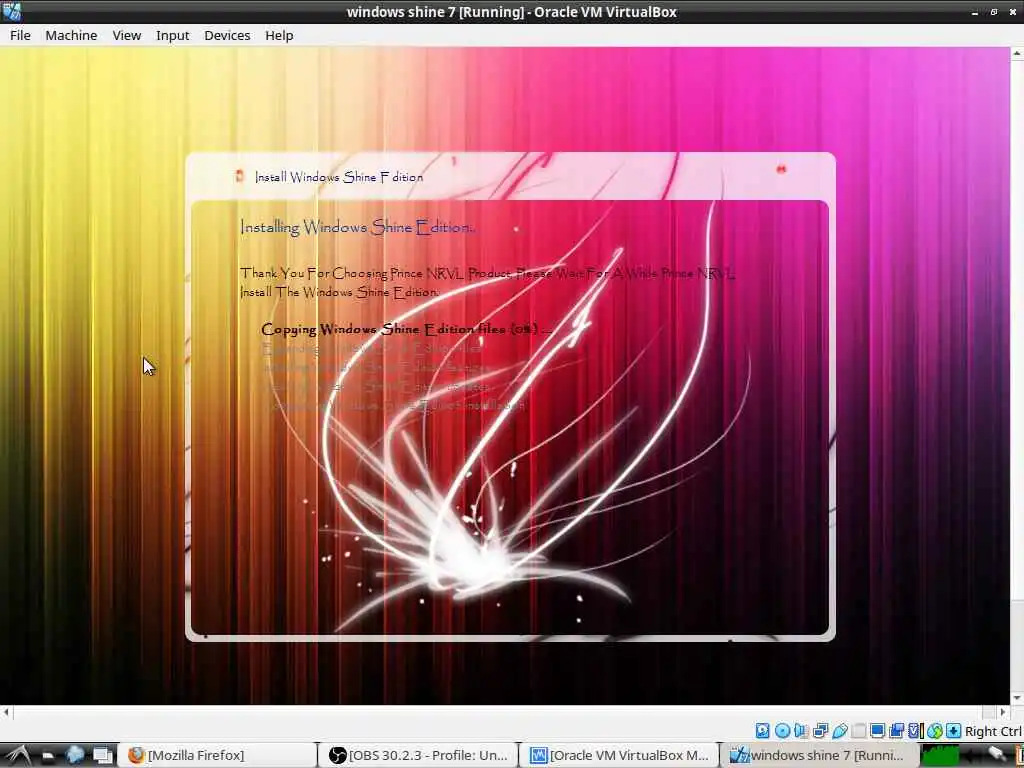1024x768 pixels.
Task: Click the green CPU usage monitor
Action: 940,756
